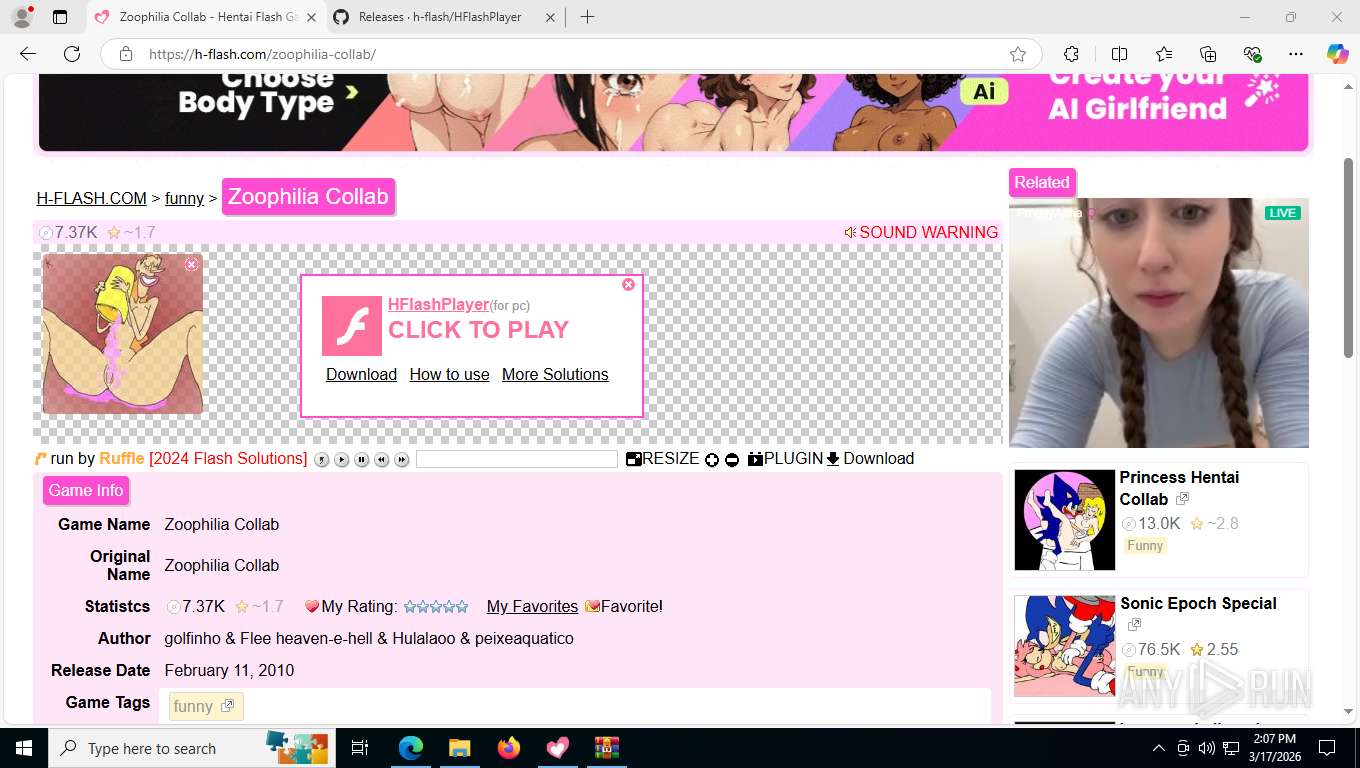Increase player size with plus icon

[712, 460]
